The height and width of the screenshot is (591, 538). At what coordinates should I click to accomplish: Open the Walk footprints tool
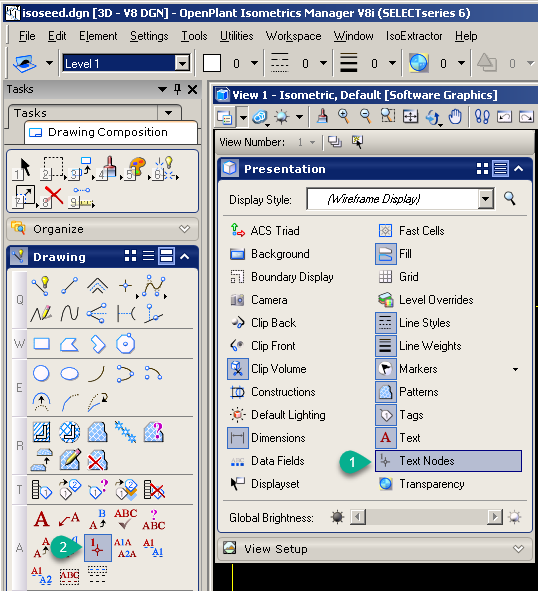482,116
